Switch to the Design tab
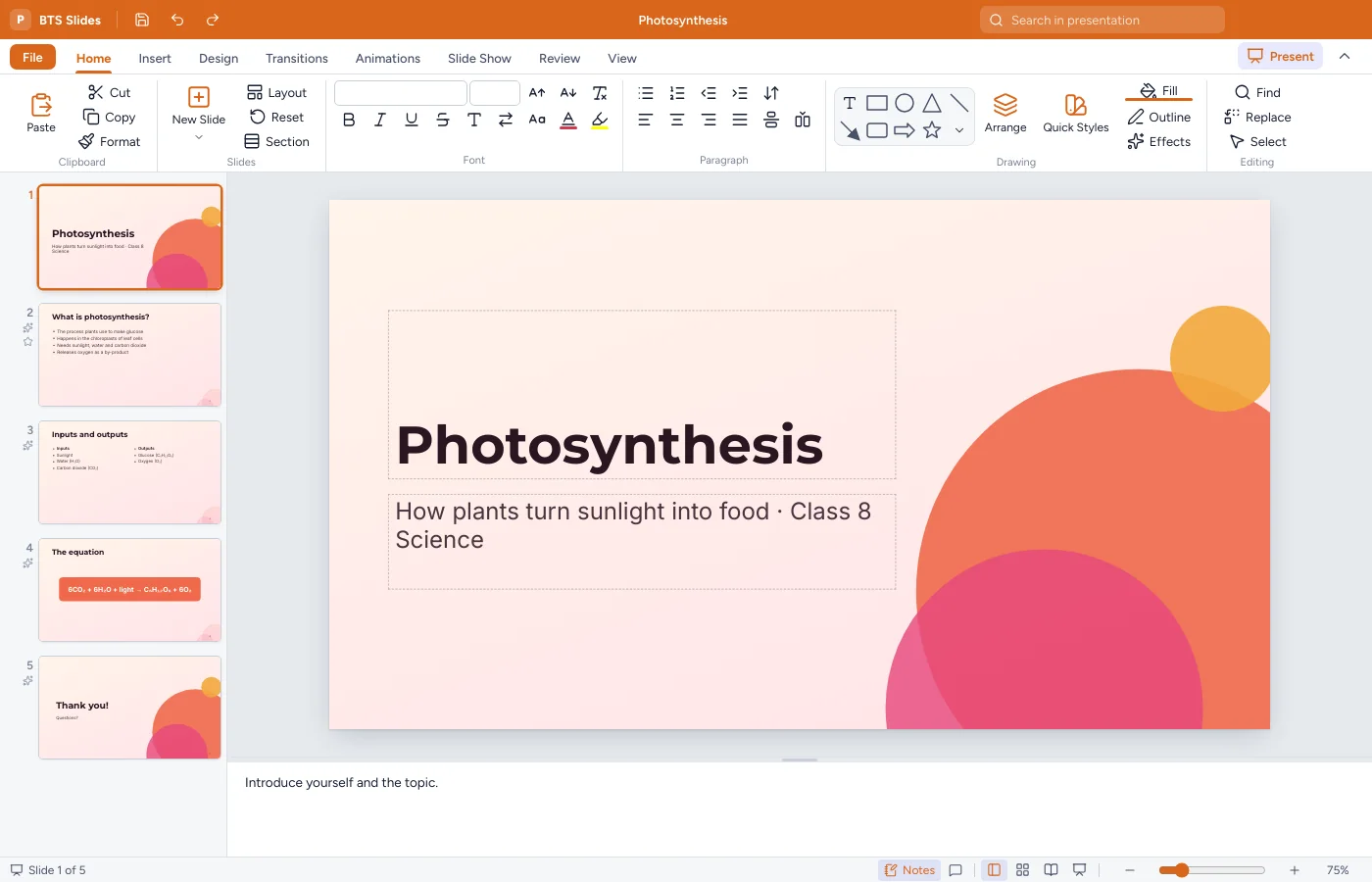The height and width of the screenshot is (882, 1372). [x=219, y=59]
